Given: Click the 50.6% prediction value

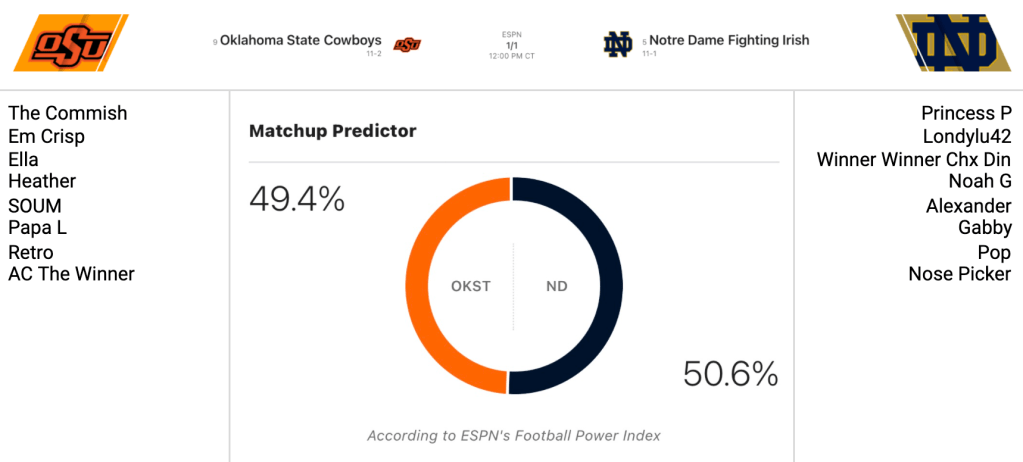Looking at the screenshot, I should pyautogui.click(x=730, y=373).
